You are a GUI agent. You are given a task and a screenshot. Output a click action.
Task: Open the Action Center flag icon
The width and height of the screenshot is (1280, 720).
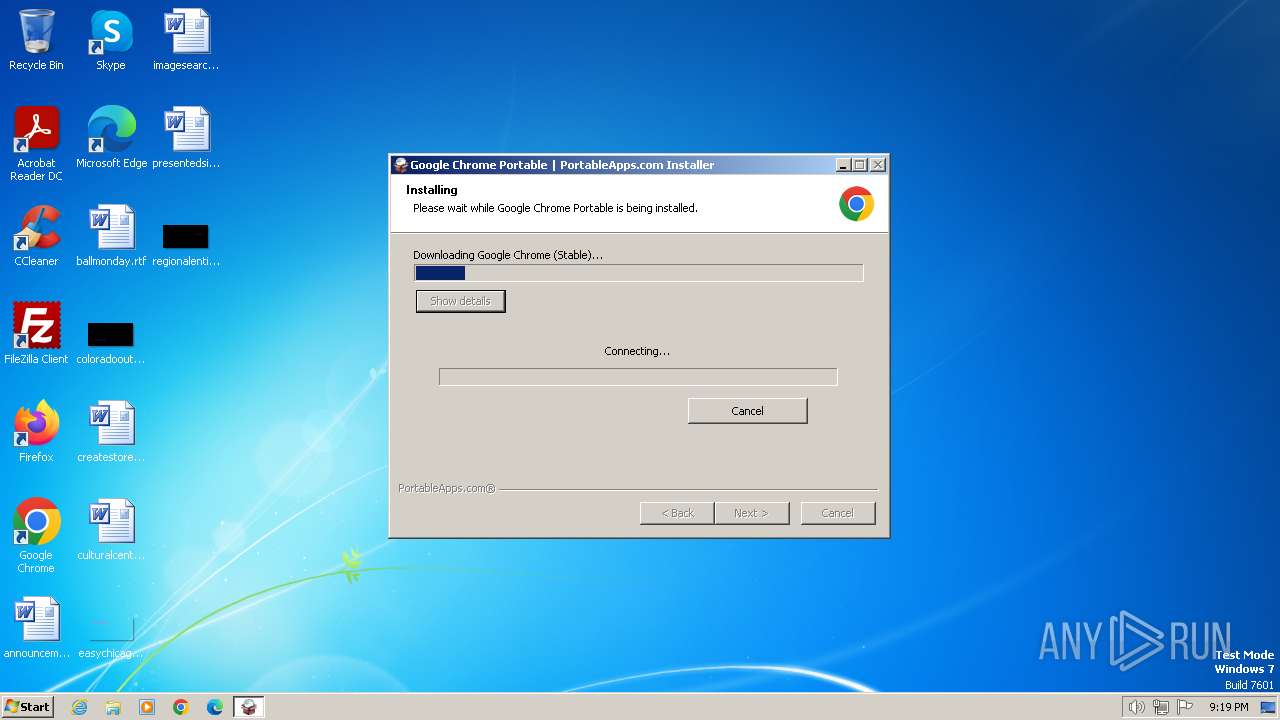(1186, 707)
